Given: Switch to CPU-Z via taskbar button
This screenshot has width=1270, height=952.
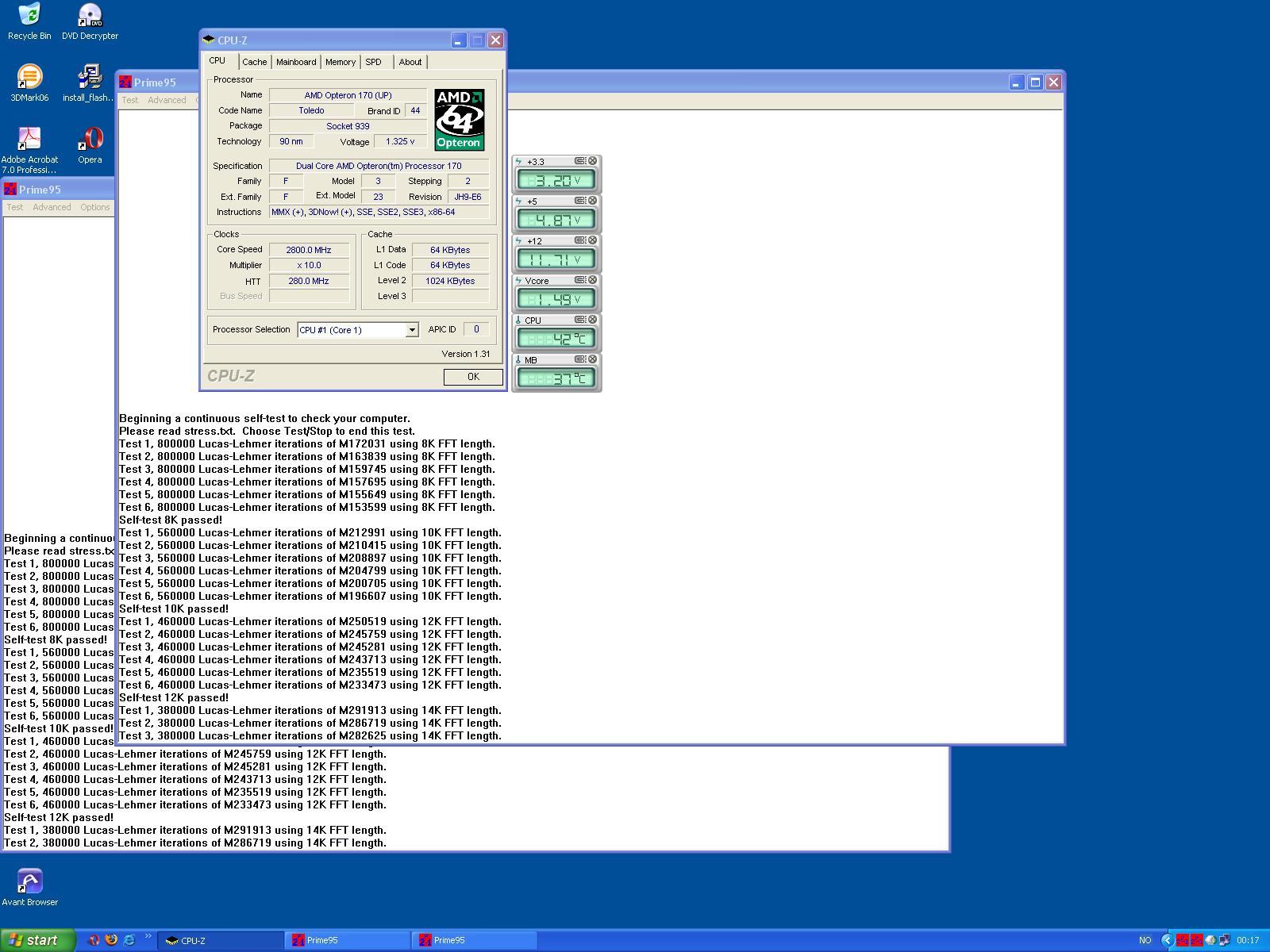Looking at the screenshot, I should pos(220,940).
